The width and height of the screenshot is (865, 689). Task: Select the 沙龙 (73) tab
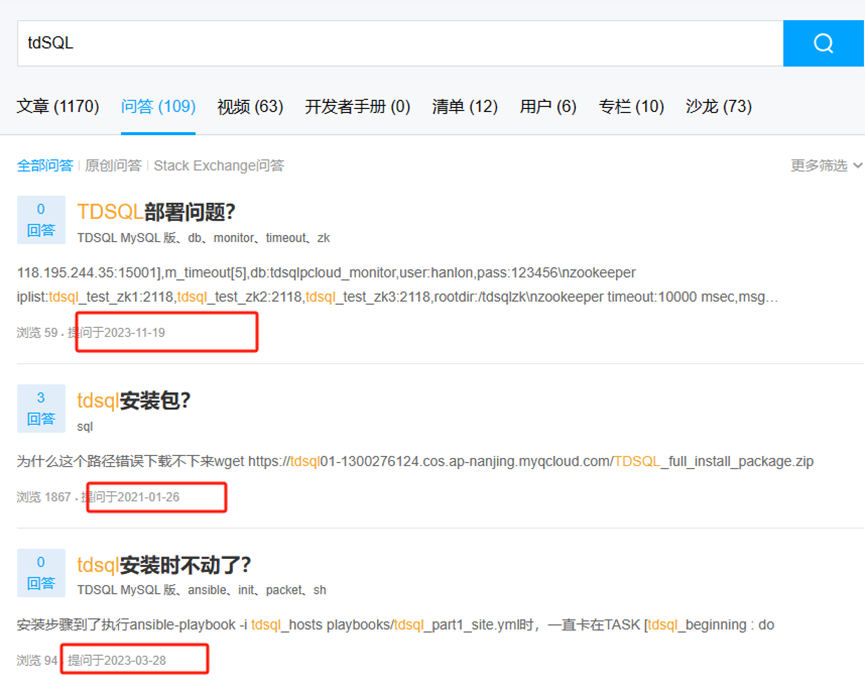[718, 106]
